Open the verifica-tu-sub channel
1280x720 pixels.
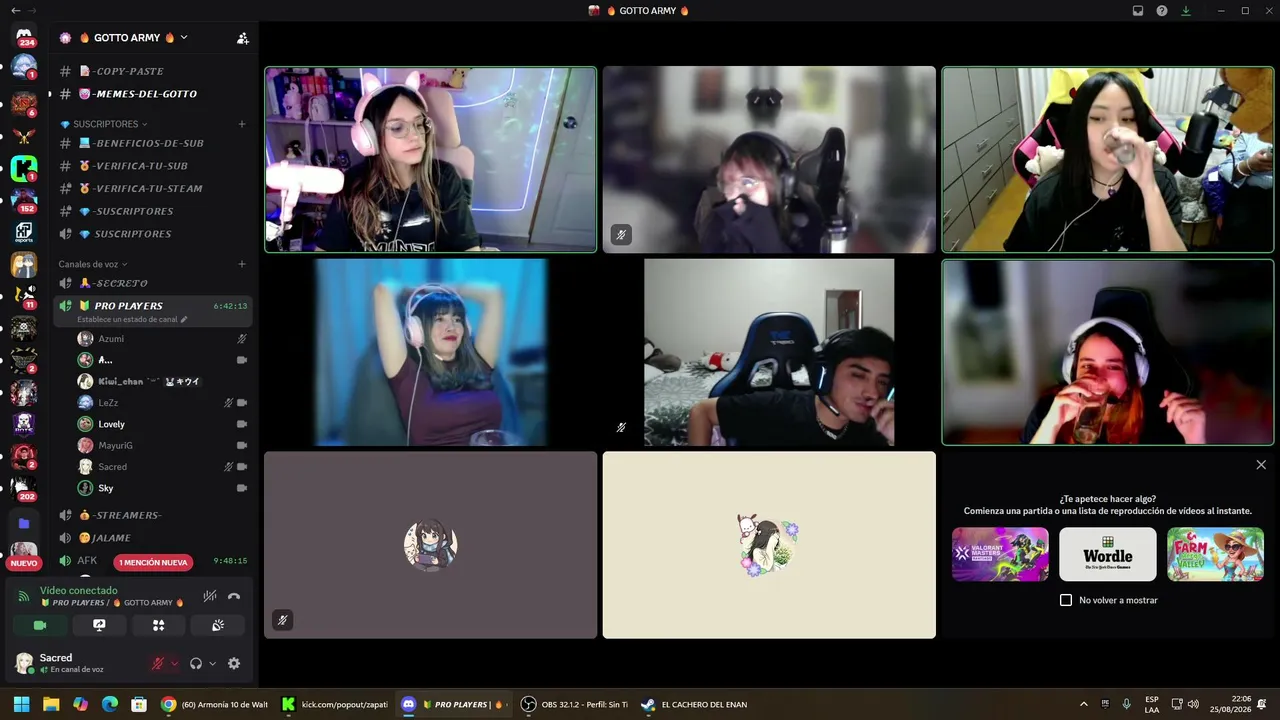pos(152,166)
